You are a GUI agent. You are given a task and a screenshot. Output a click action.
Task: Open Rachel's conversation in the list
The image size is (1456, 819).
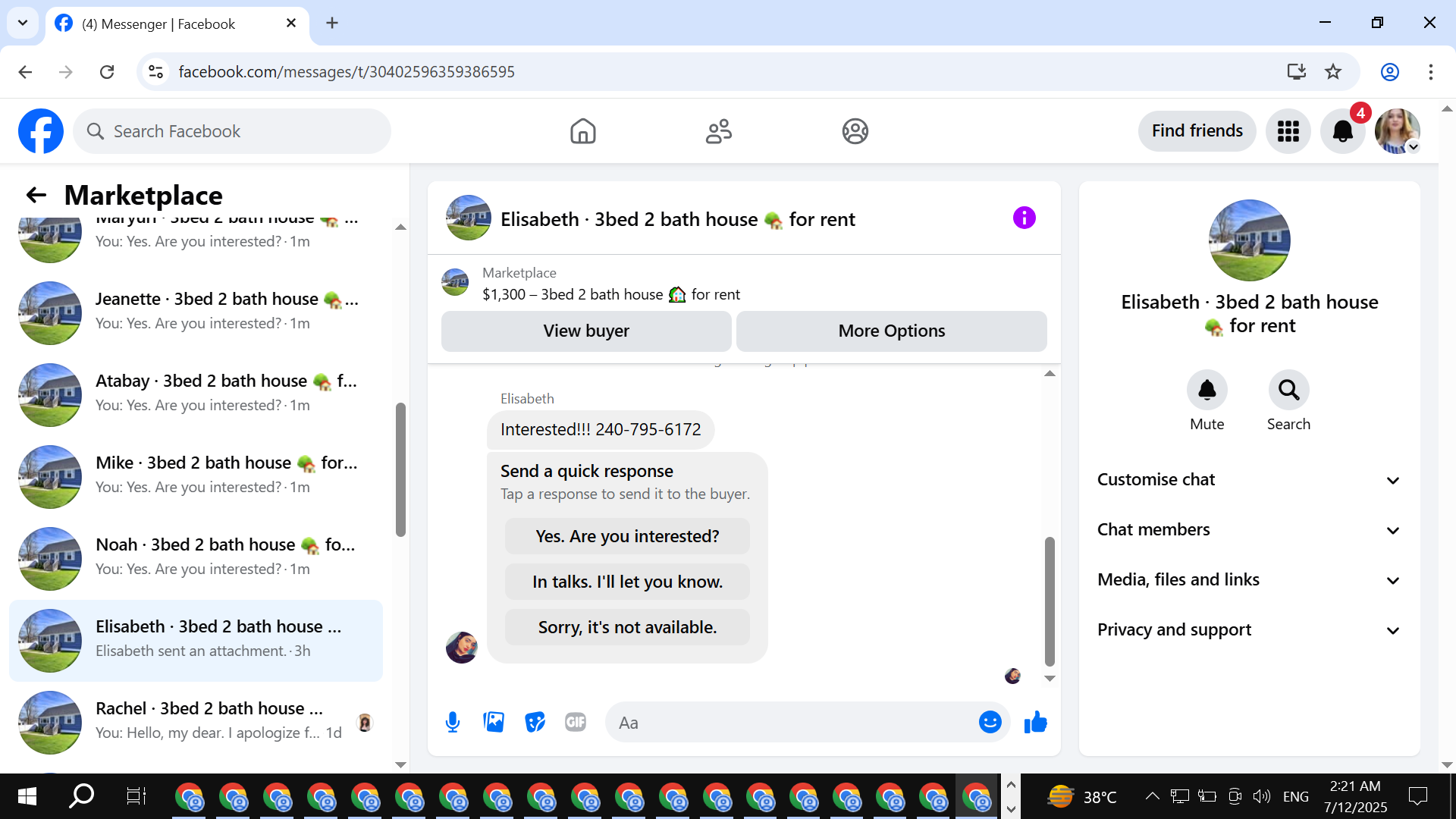tap(197, 720)
